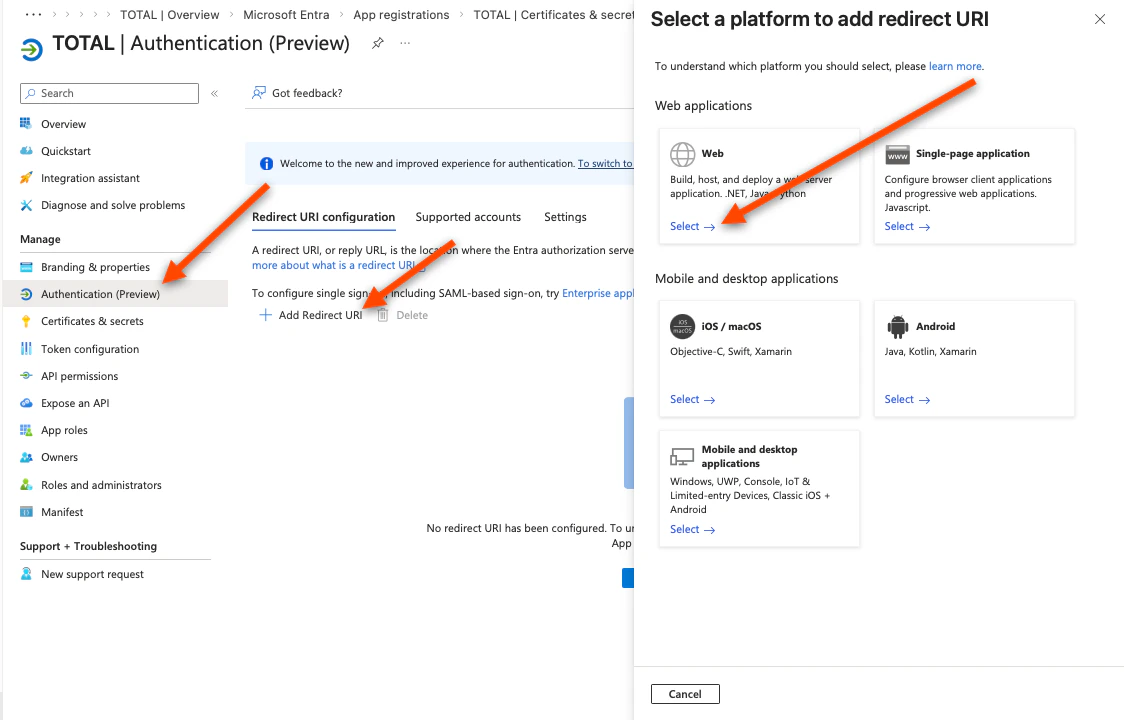Screen dimensions: 1124x720
Task: Click 'Mobile and desktop applications' section heading
Action: click(746, 278)
